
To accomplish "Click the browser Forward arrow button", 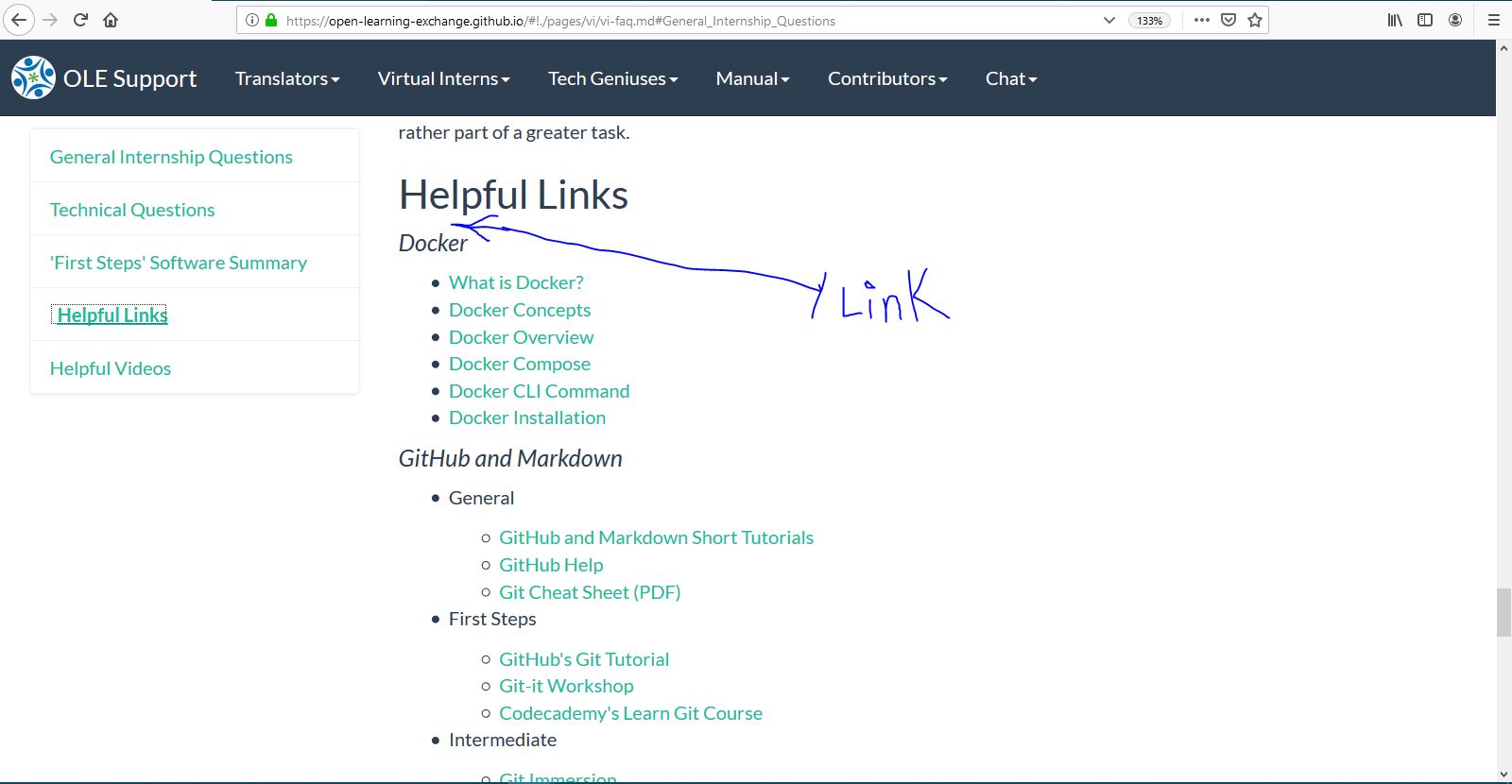I will tap(50, 20).
